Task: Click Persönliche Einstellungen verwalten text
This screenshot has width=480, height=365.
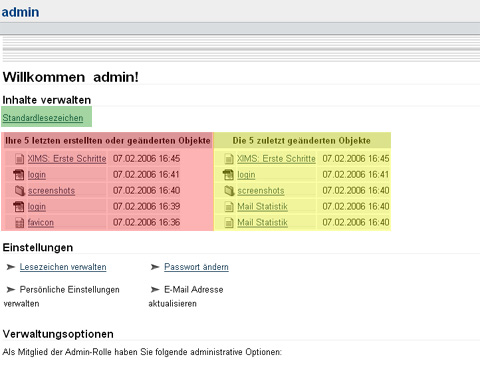Action: point(61,296)
